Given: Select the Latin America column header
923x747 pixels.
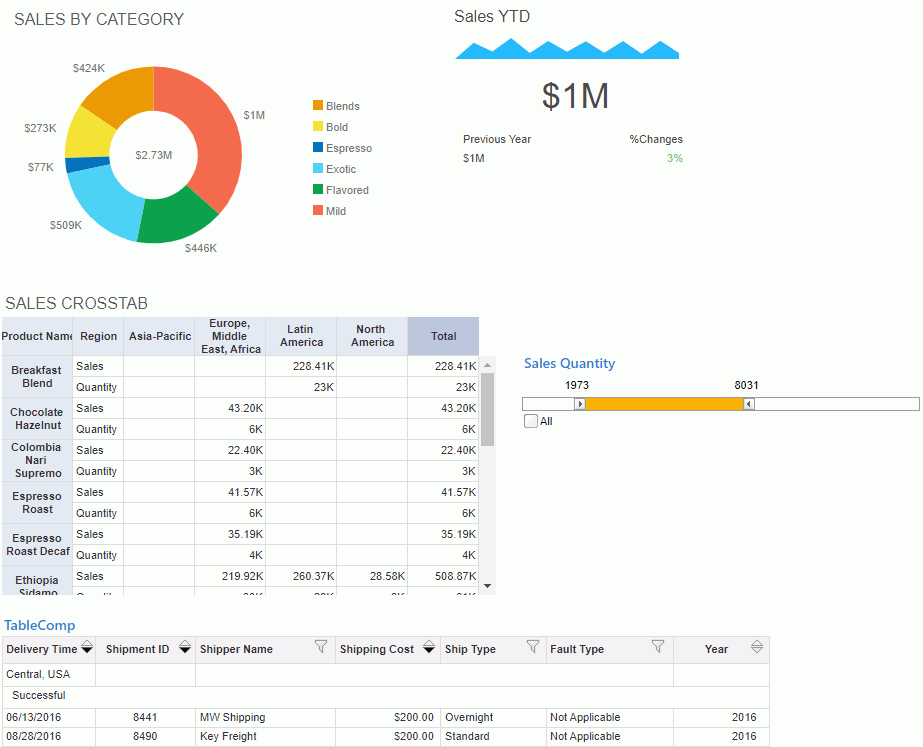Looking at the screenshot, I should pos(301,336).
